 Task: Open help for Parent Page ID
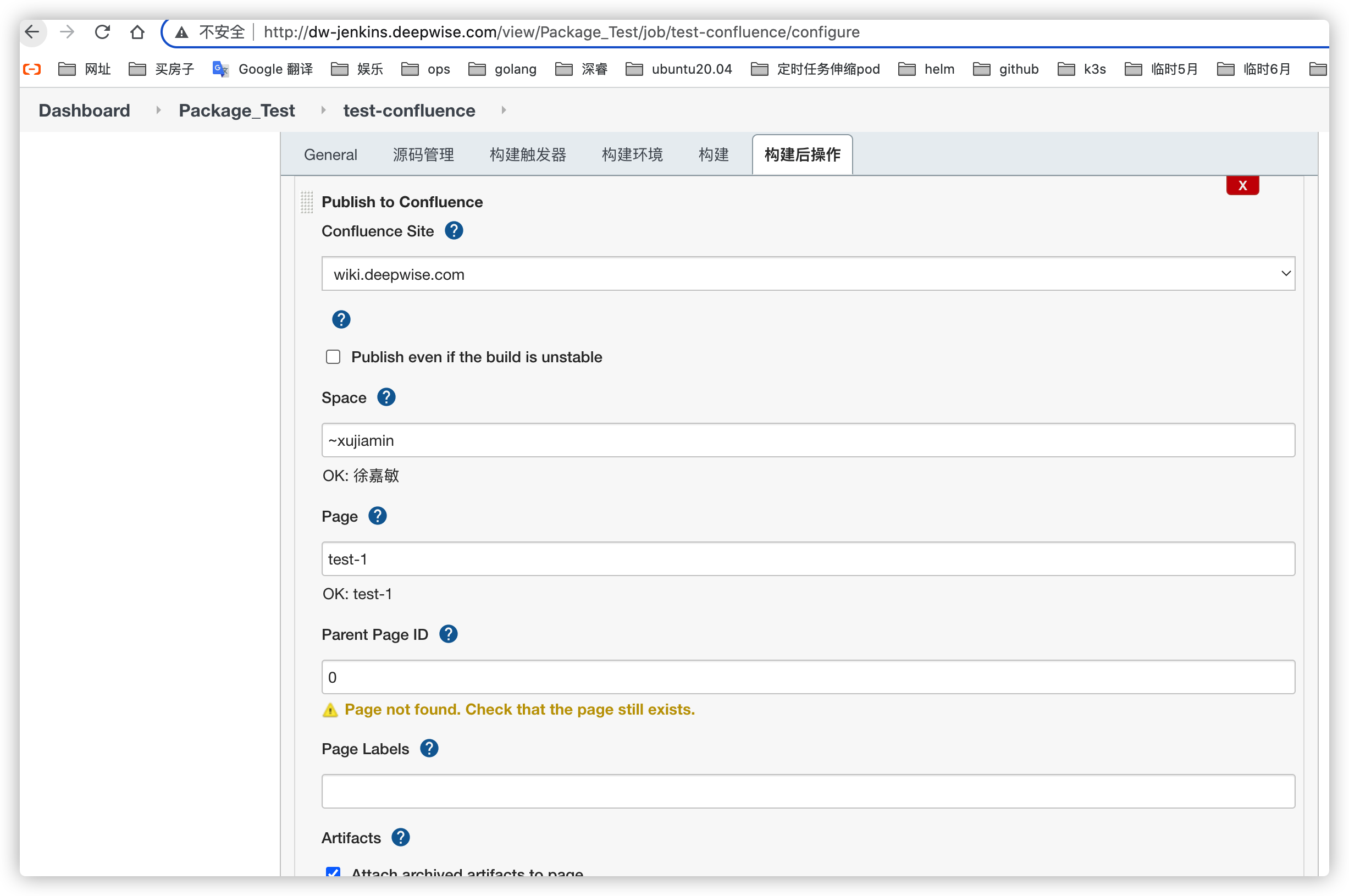(x=449, y=634)
